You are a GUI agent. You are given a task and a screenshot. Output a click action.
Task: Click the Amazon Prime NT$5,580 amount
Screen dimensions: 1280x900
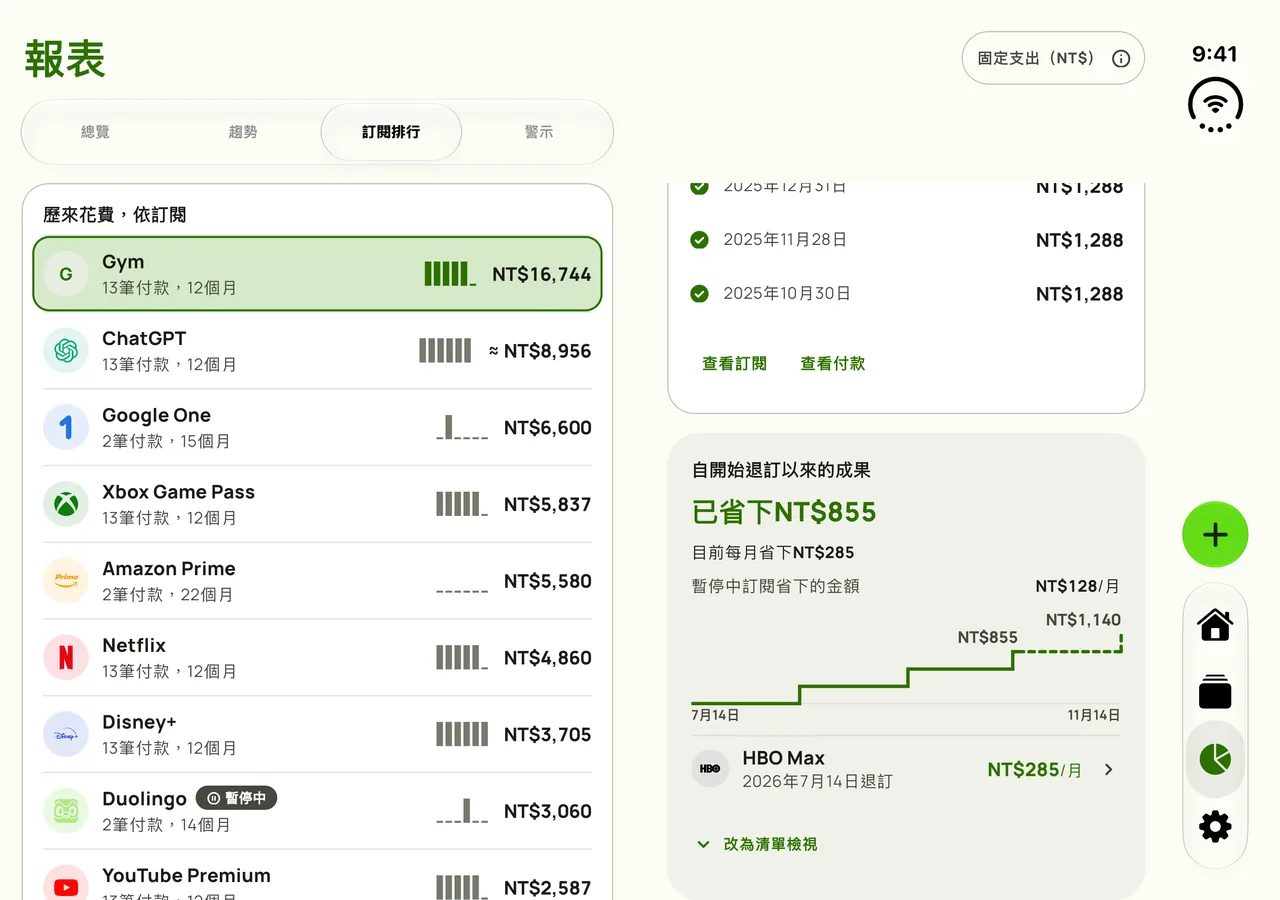(x=548, y=581)
